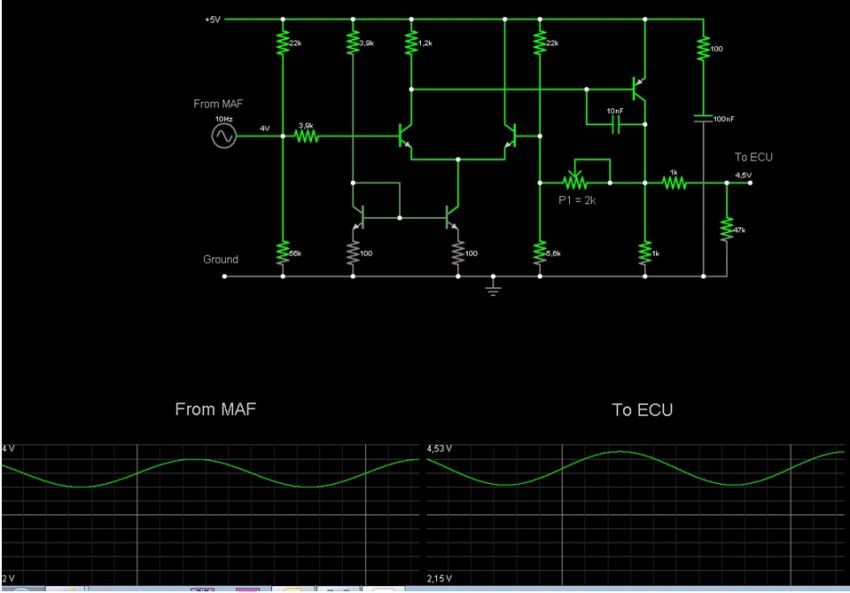Click the To ECU scope waveform trace
This screenshot has height=593, width=850.
(635, 468)
